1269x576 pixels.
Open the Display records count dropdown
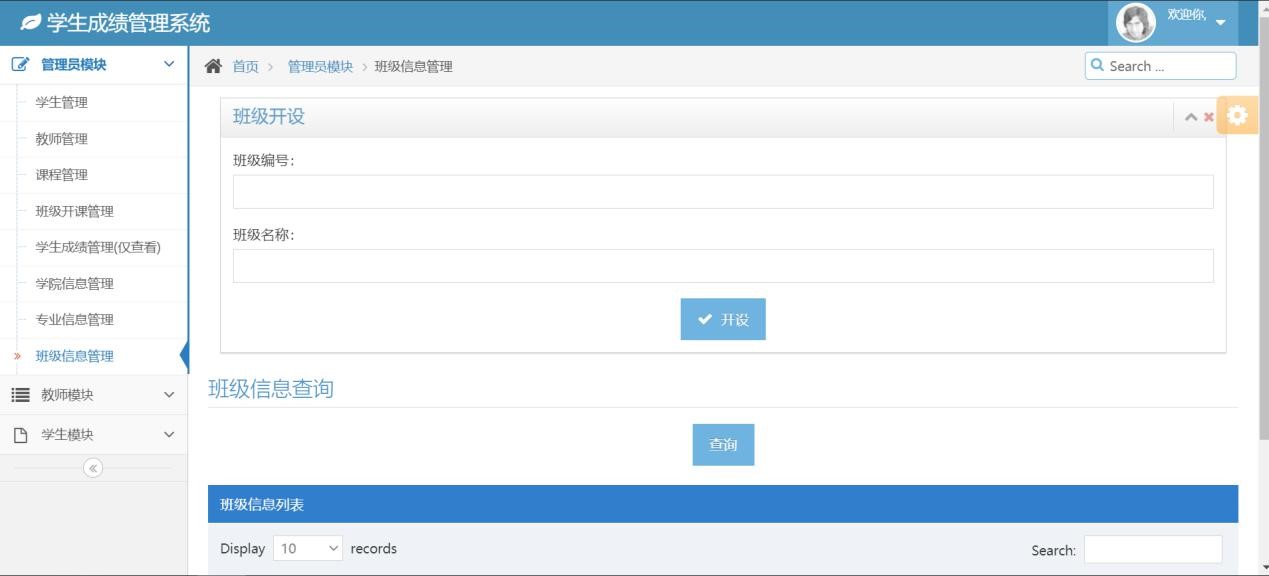click(x=308, y=548)
